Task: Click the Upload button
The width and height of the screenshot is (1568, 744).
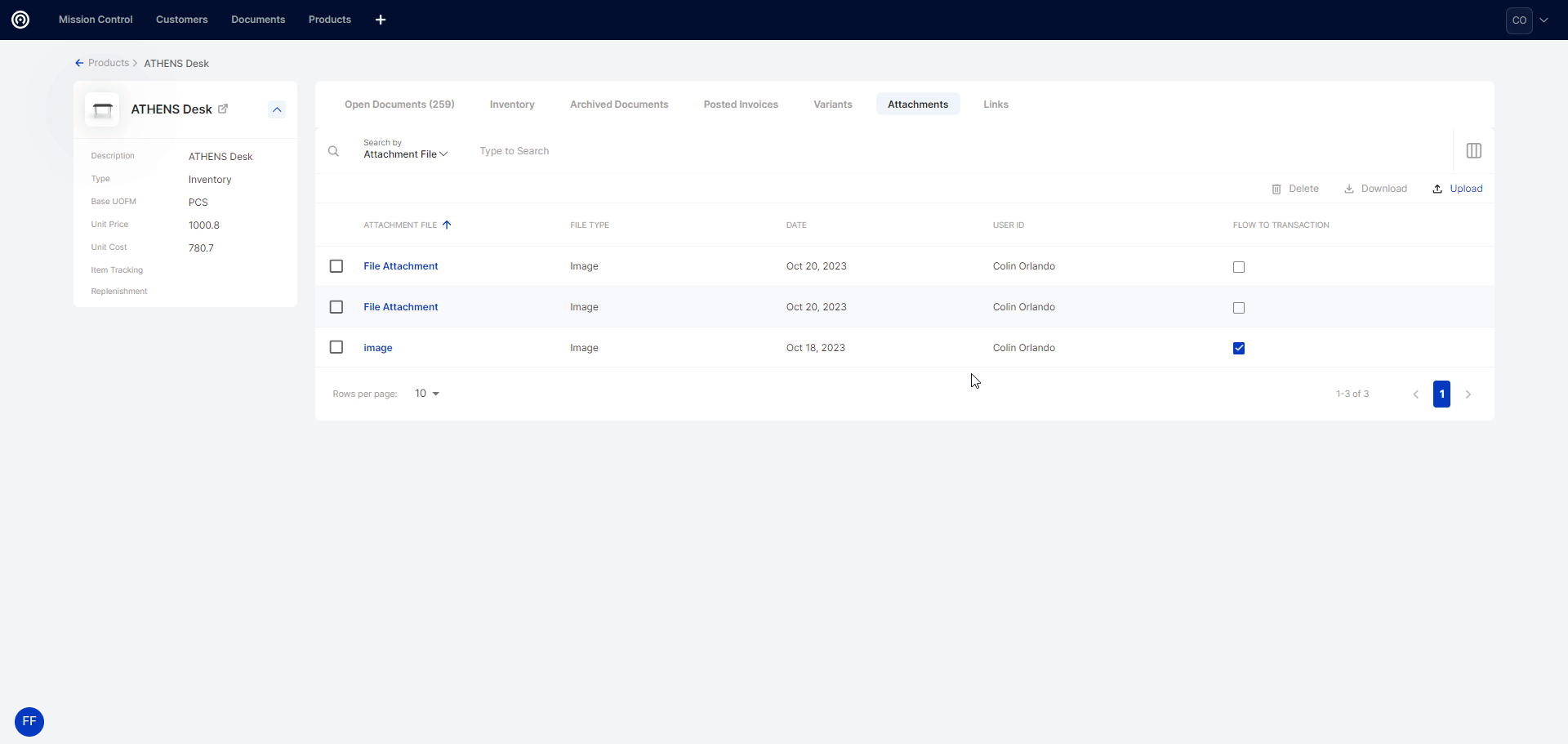Action: click(x=1458, y=189)
